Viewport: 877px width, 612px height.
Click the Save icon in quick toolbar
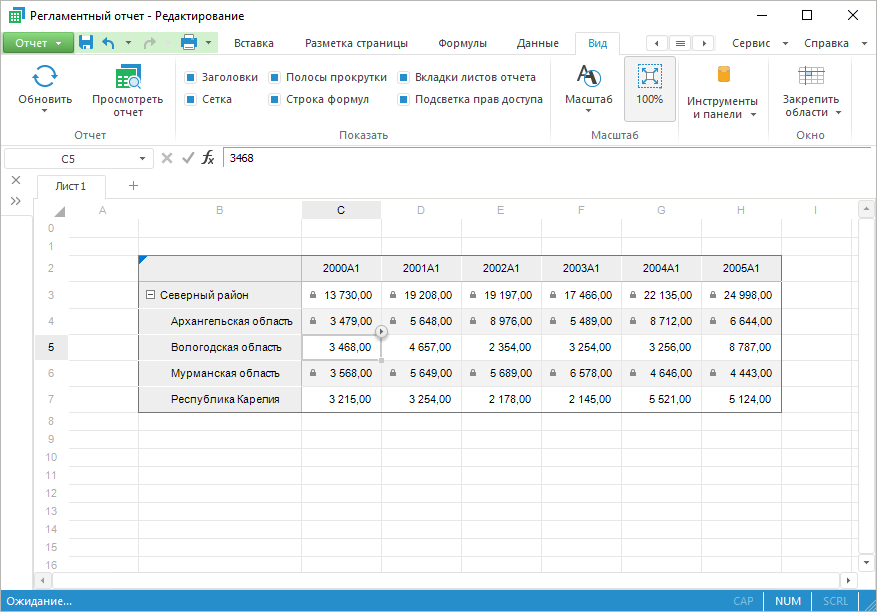(86, 43)
